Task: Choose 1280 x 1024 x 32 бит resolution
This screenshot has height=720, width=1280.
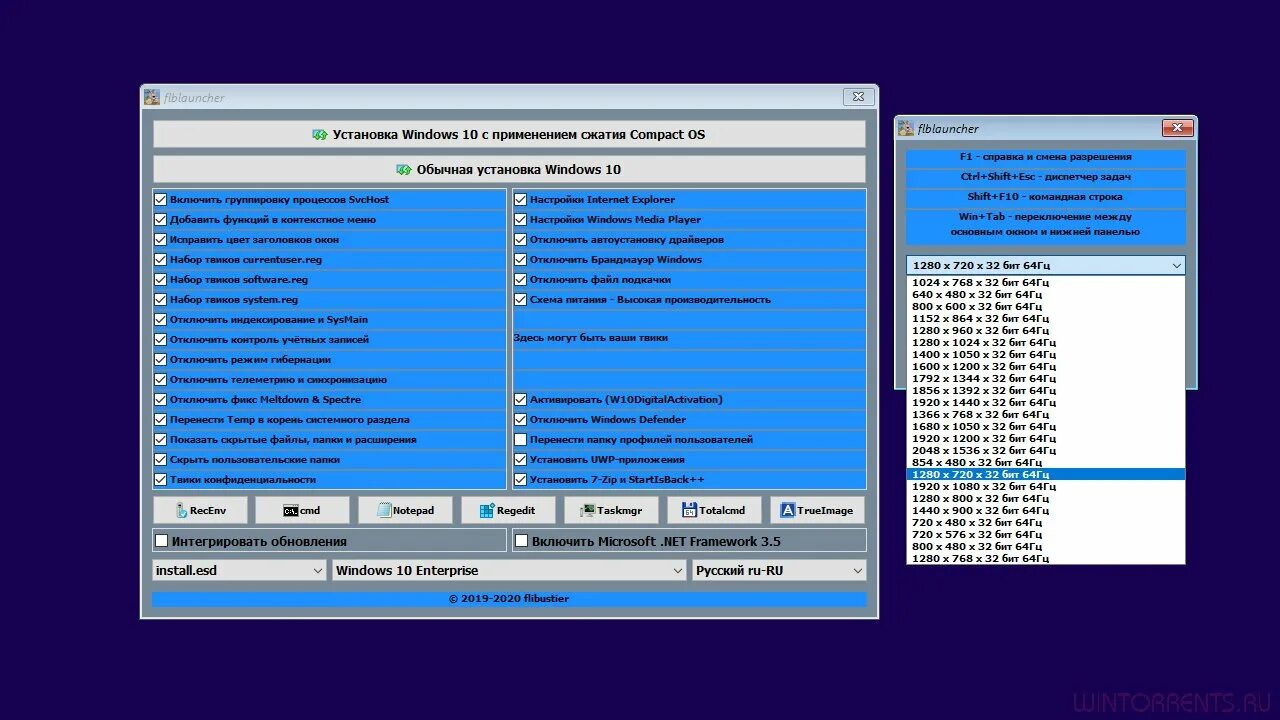Action: 1046,342
